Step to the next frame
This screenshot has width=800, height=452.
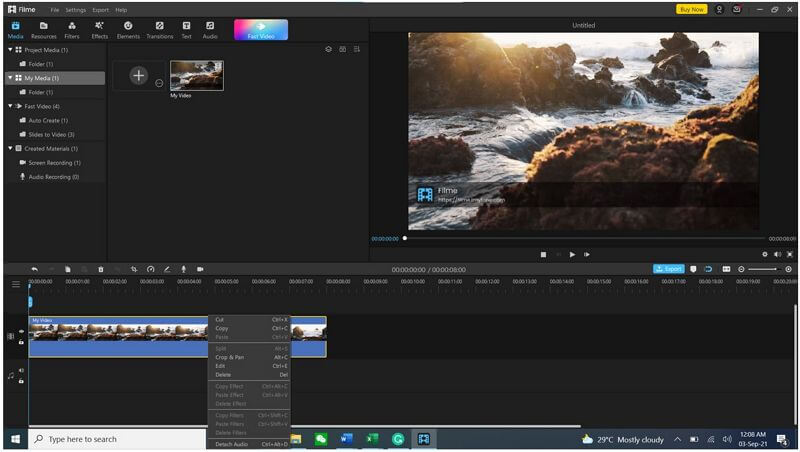587,254
